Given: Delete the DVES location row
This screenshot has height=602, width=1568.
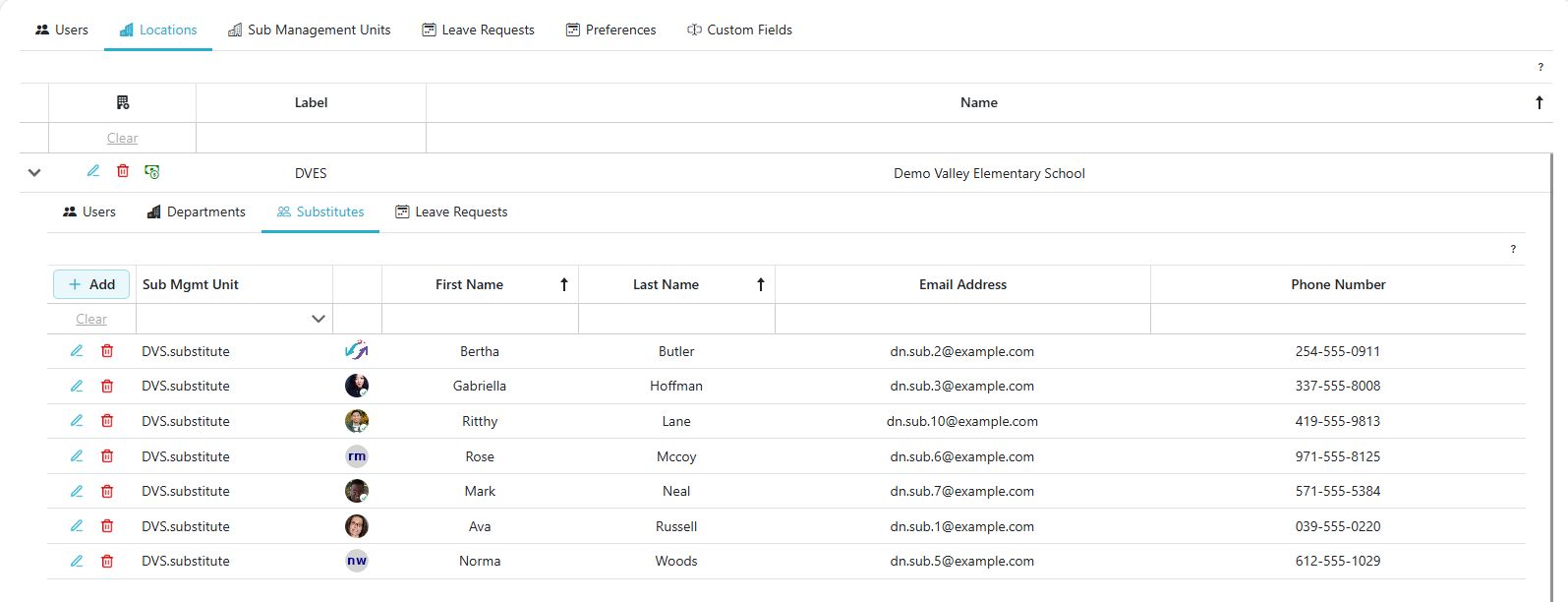Looking at the screenshot, I should (x=123, y=171).
